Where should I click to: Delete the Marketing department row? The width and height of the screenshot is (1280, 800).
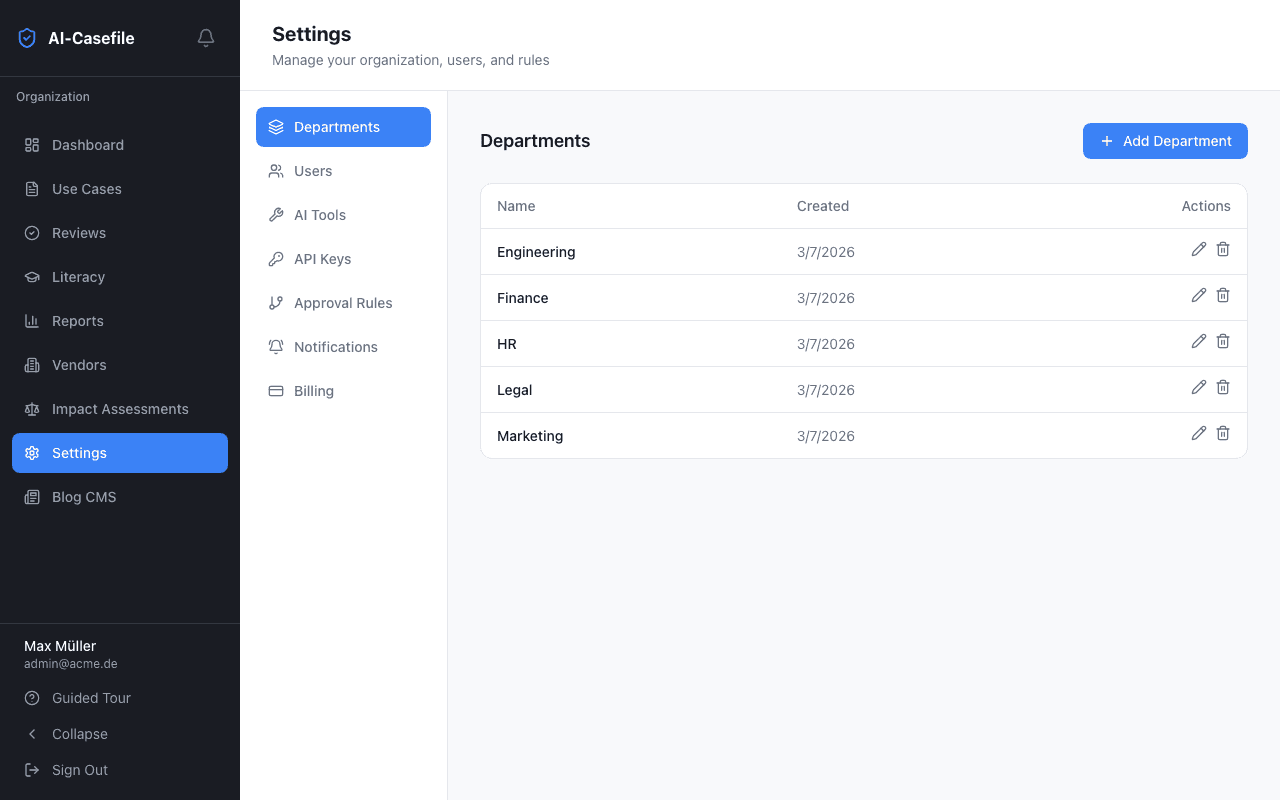pyautogui.click(x=1222, y=433)
